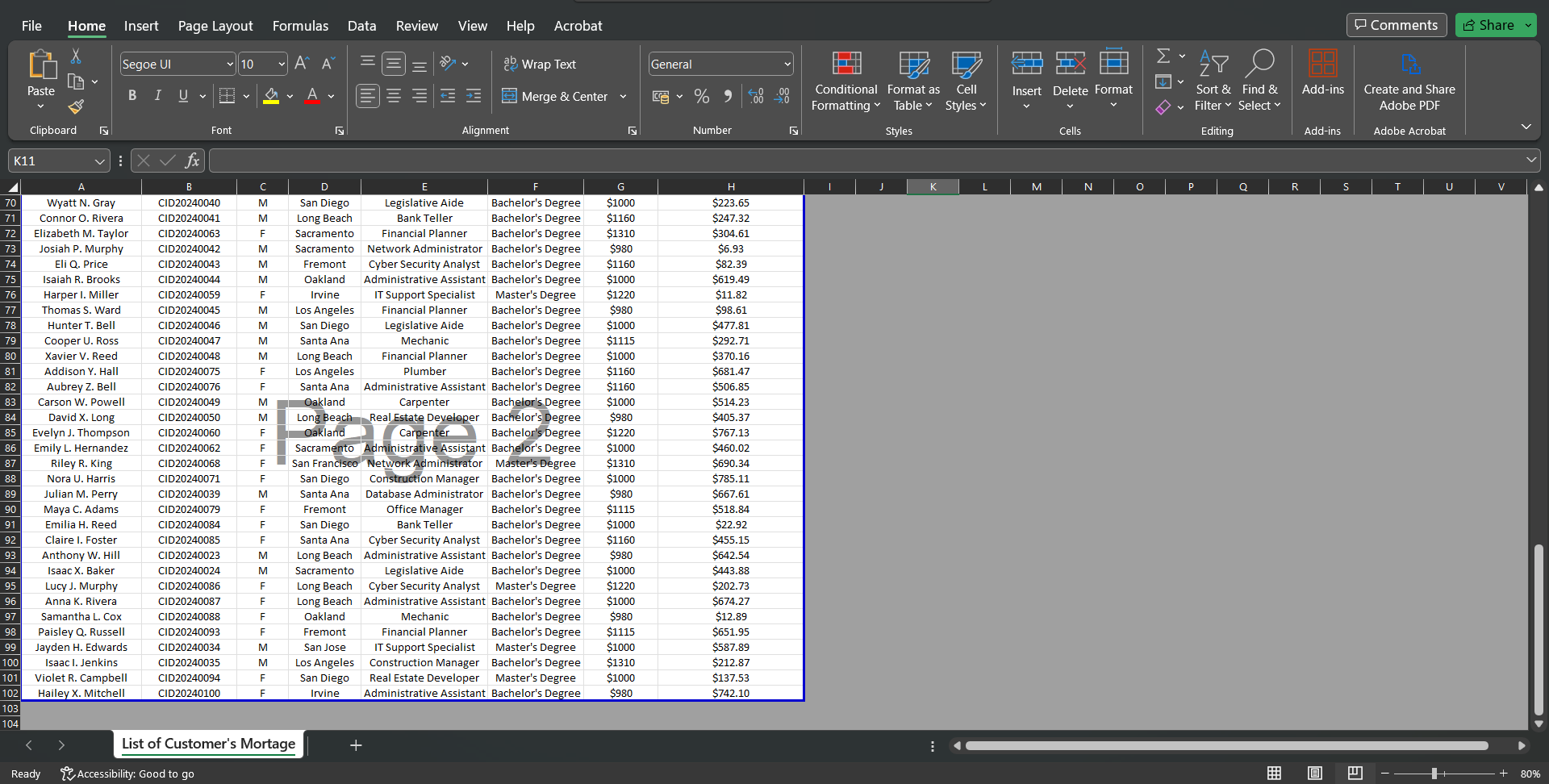
Task: Open the General number format dropdown
Action: pyautogui.click(x=787, y=65)
